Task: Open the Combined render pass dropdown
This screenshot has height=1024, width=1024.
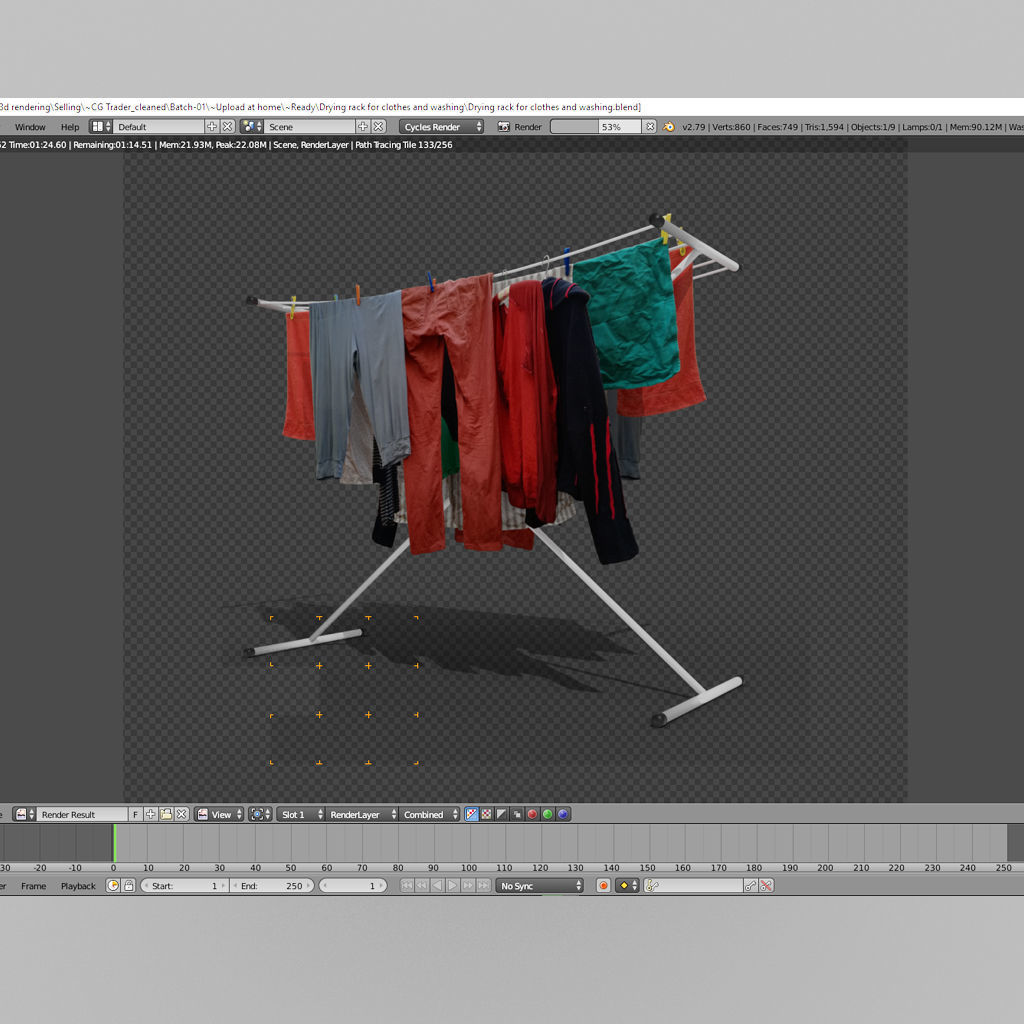Action: pyautogui.click(x=428, y=814)
